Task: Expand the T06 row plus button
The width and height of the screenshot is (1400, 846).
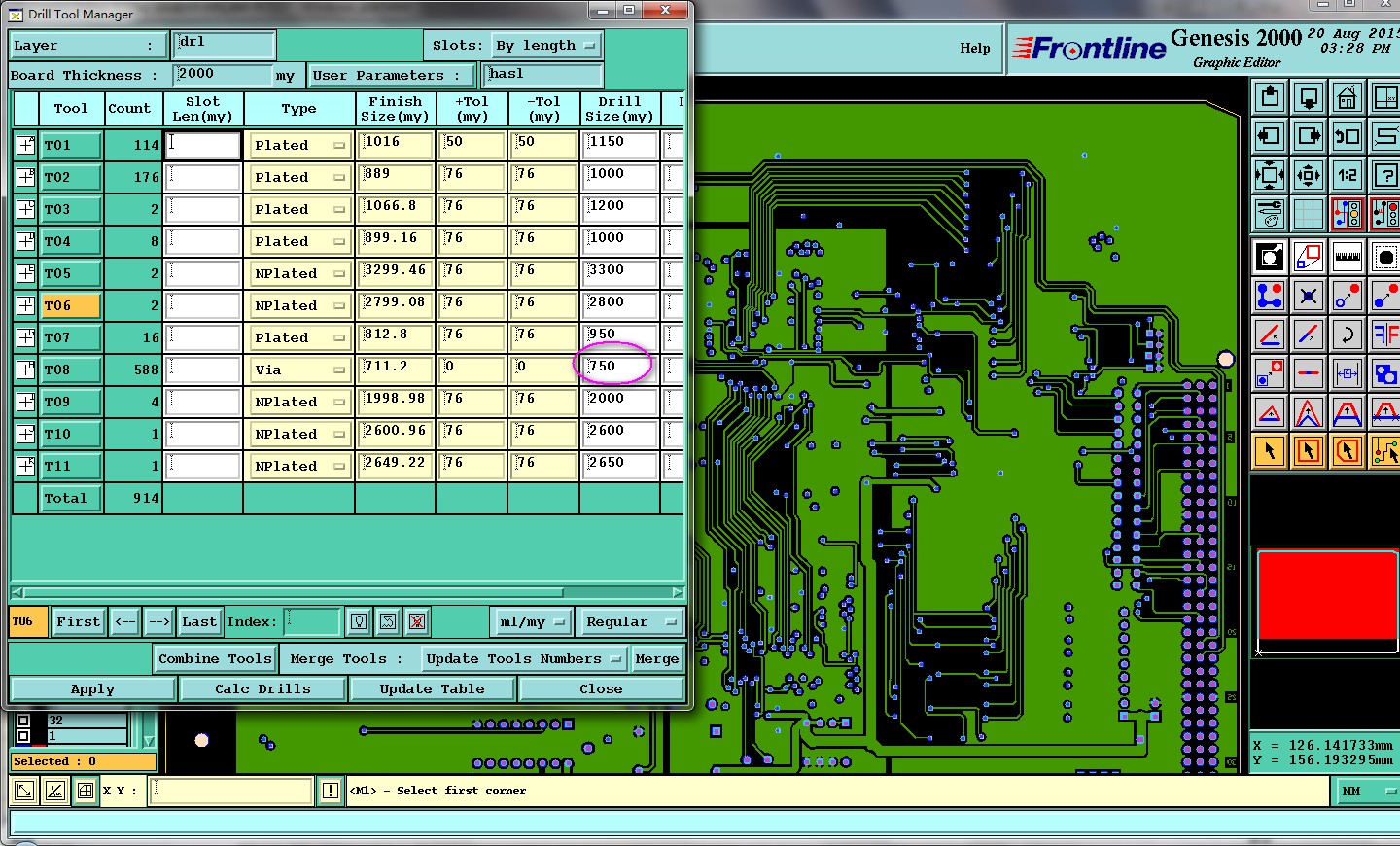Action: [25, 305]
